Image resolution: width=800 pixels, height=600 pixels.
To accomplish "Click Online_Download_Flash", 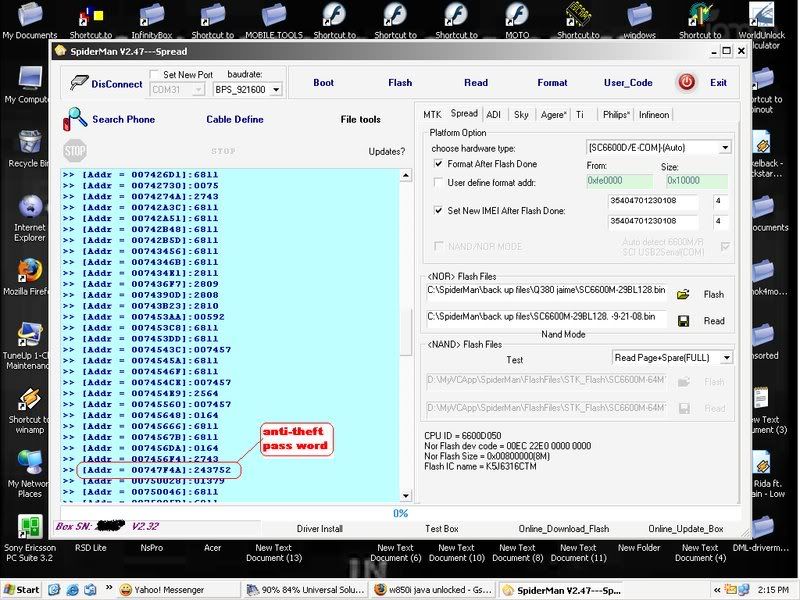I will click(x=564, y=529).
